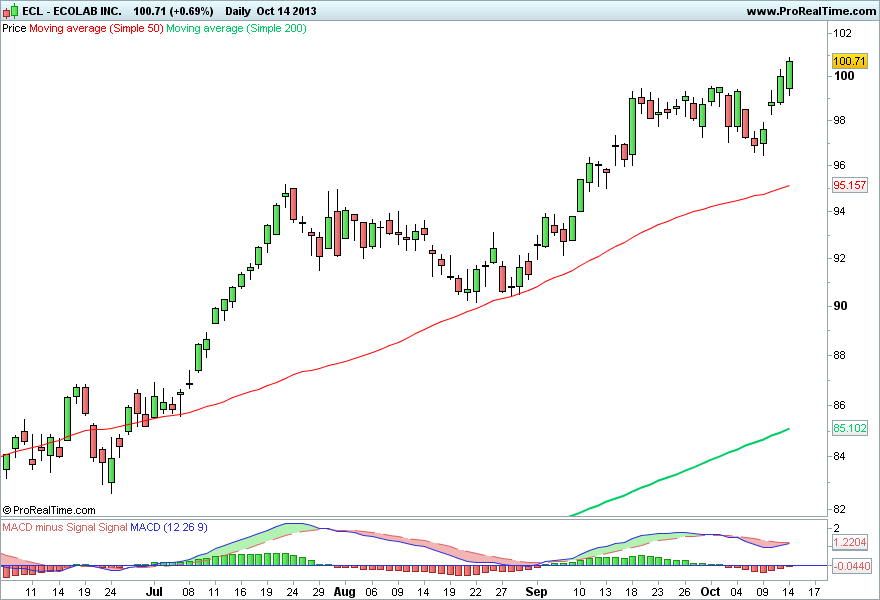Click the '100.71 (+0.69%)' price change text
Image resolution: width=880 pixels, height=600 pixels.
click(173, 11)
